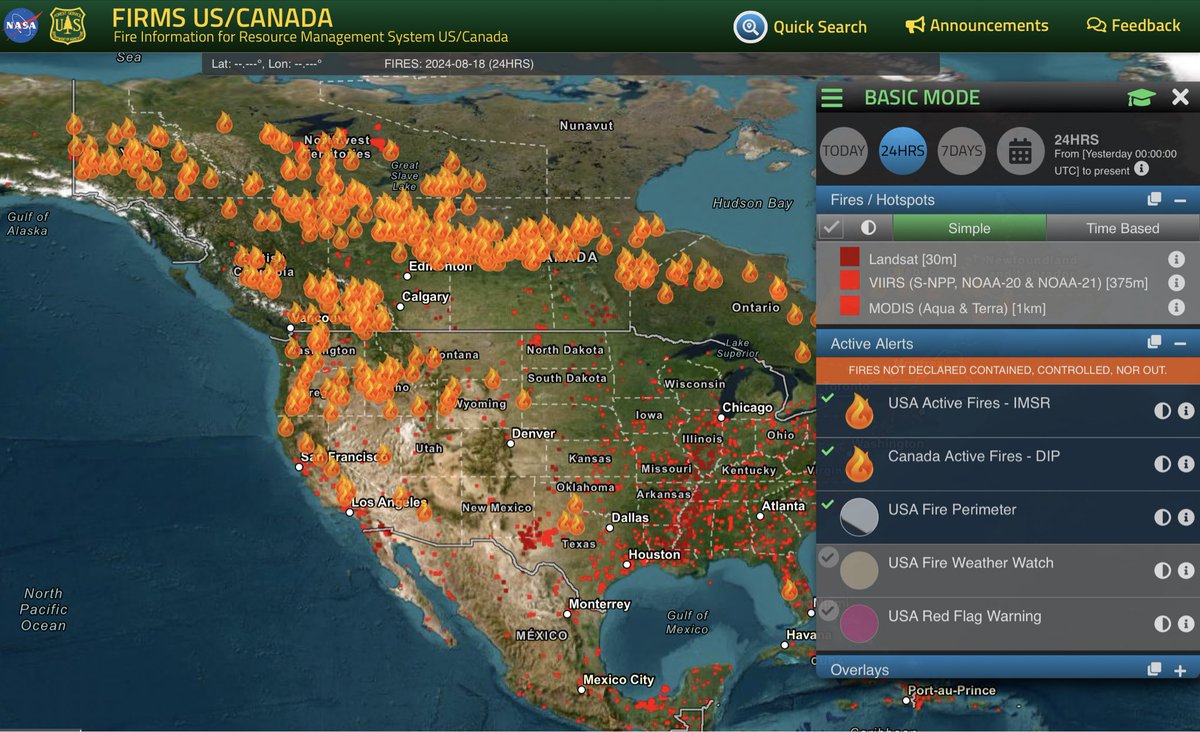Show info for USA Fire Weather Watch
The image size is (1200, 732).
pos(1186,570)
